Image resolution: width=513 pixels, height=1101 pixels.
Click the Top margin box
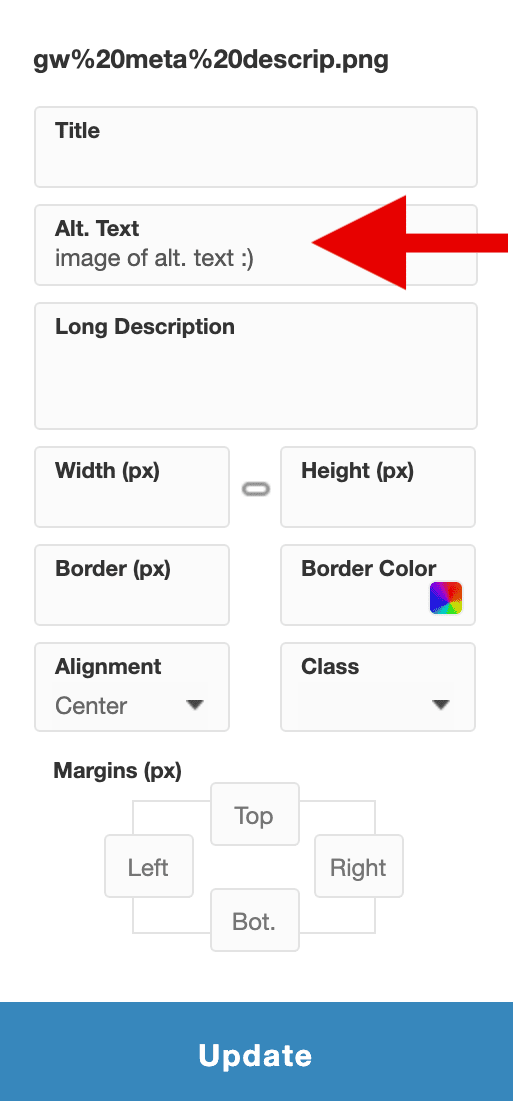coord(255,814)
